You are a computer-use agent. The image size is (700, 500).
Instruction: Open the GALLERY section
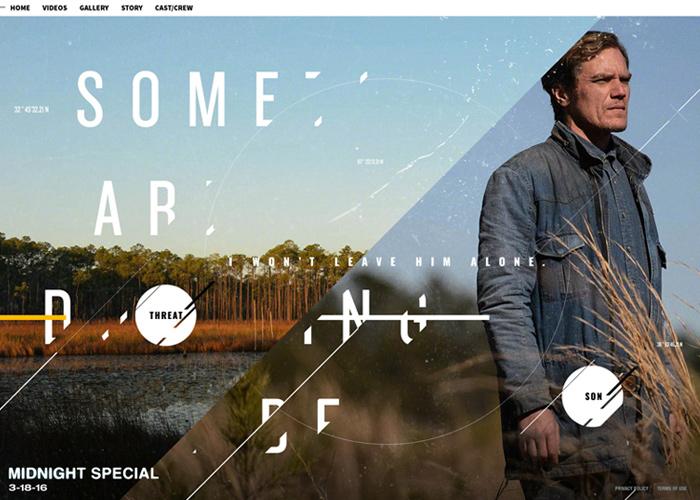pos(94,8)
